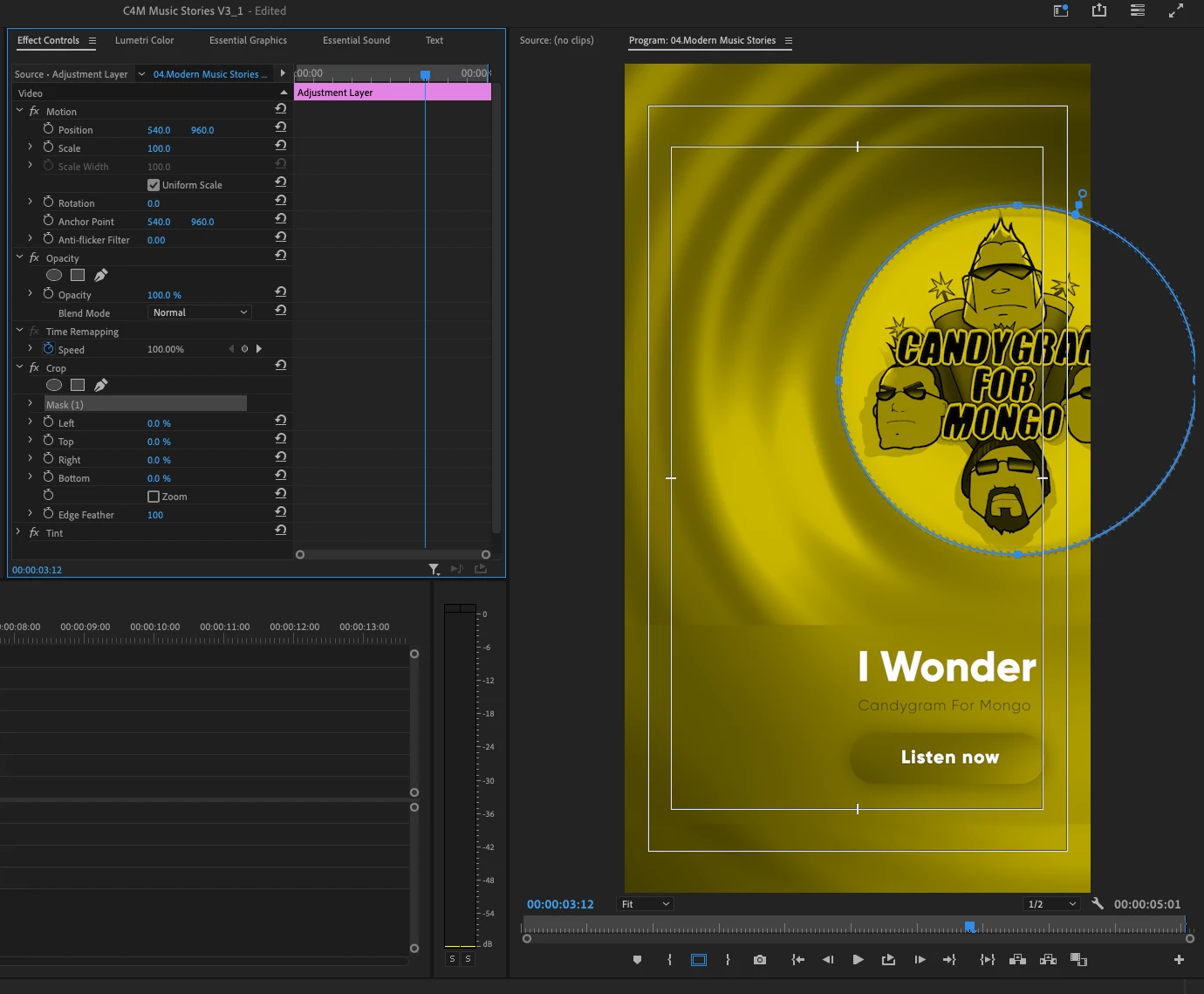Mark In point in Program monitor

[669, 960]
